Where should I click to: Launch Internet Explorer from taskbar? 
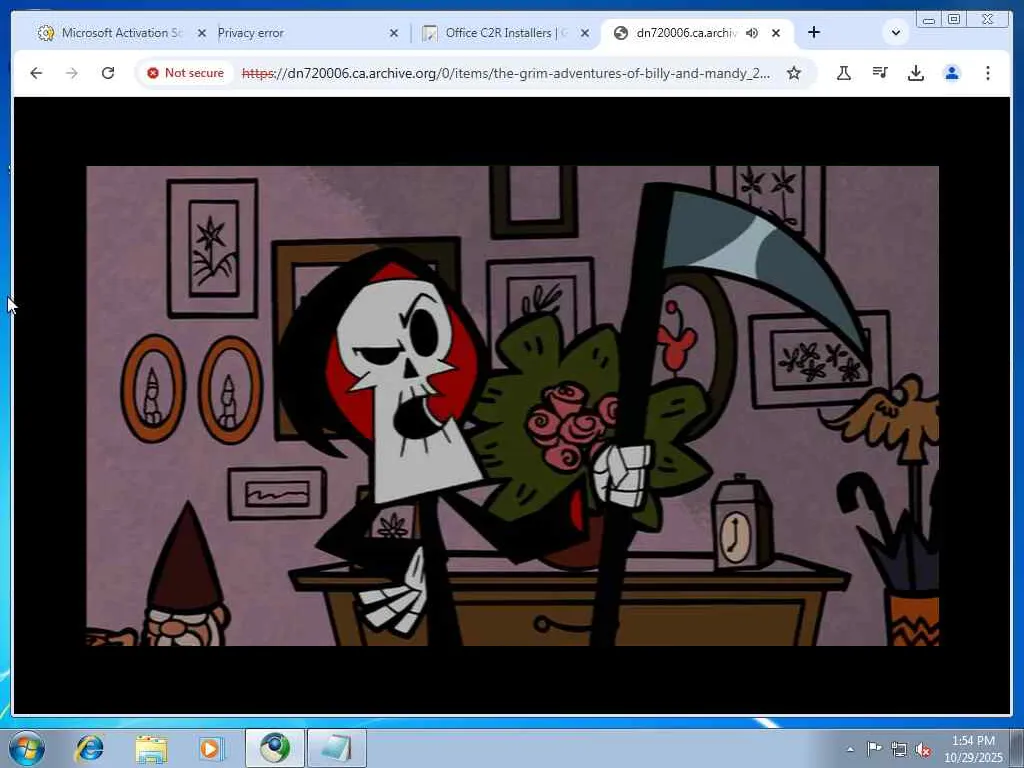coord(89,748)
